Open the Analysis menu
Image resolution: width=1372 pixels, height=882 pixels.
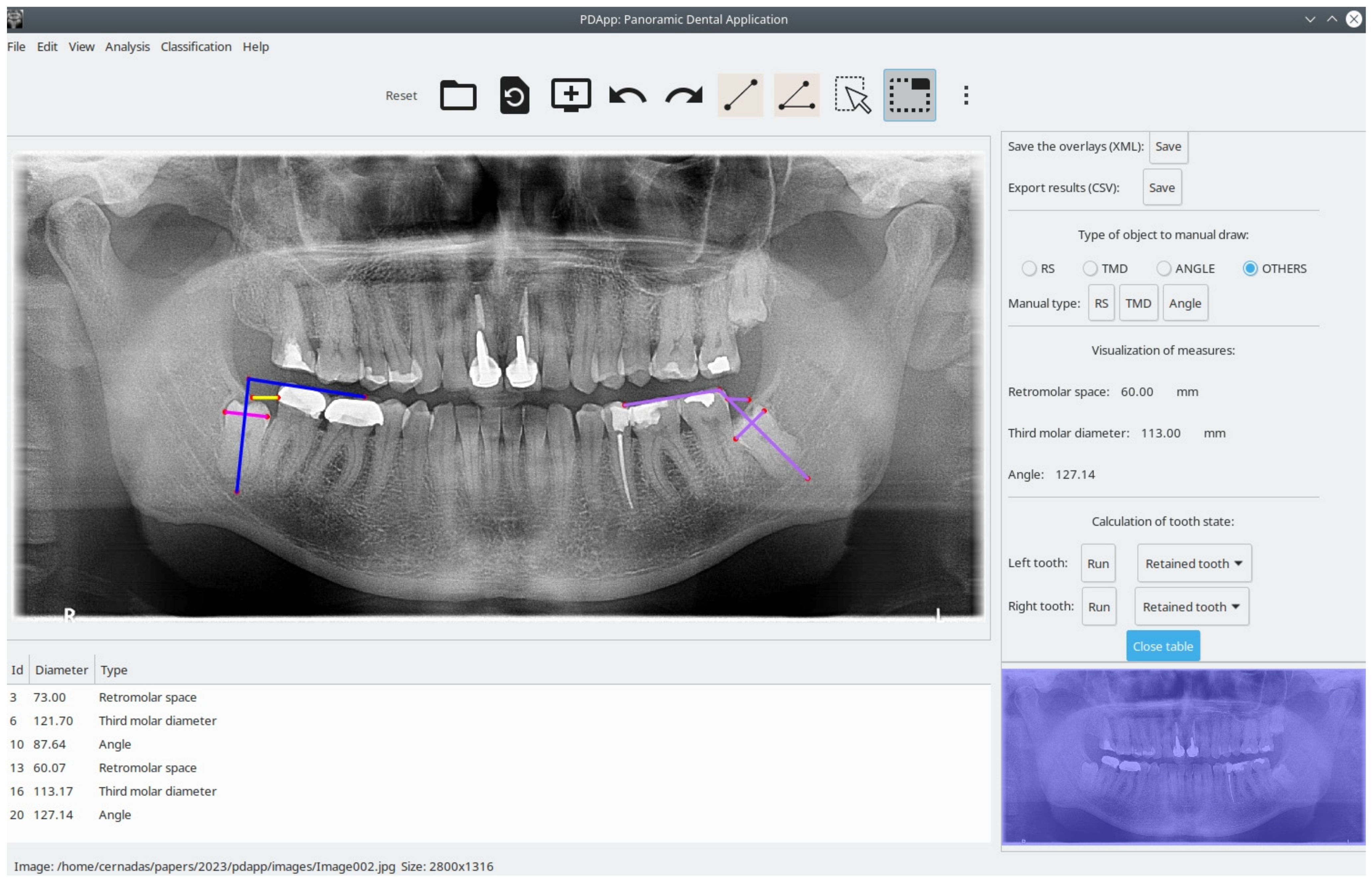(127, 47)
